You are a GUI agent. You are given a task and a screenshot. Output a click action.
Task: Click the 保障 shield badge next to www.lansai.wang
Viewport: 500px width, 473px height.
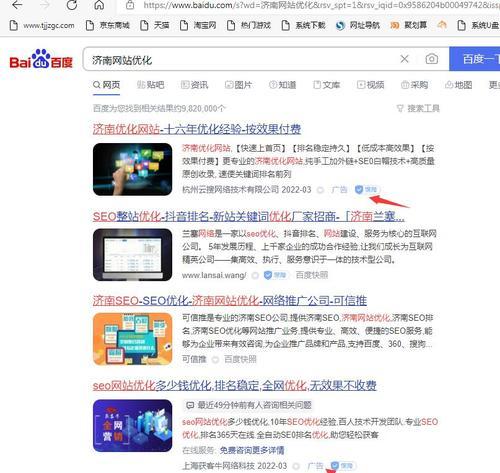tap(275, 275)
